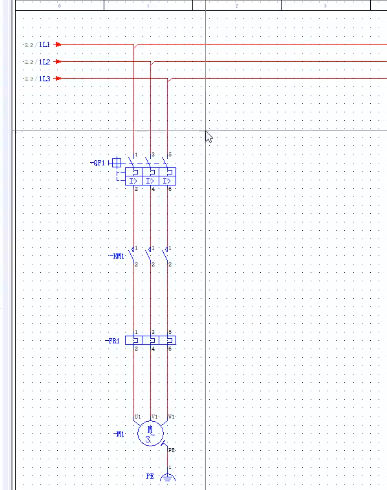The image size is (387, 490).
Task: Select the FR1 thermal relay tag label
Action: [x=112, y=341]
